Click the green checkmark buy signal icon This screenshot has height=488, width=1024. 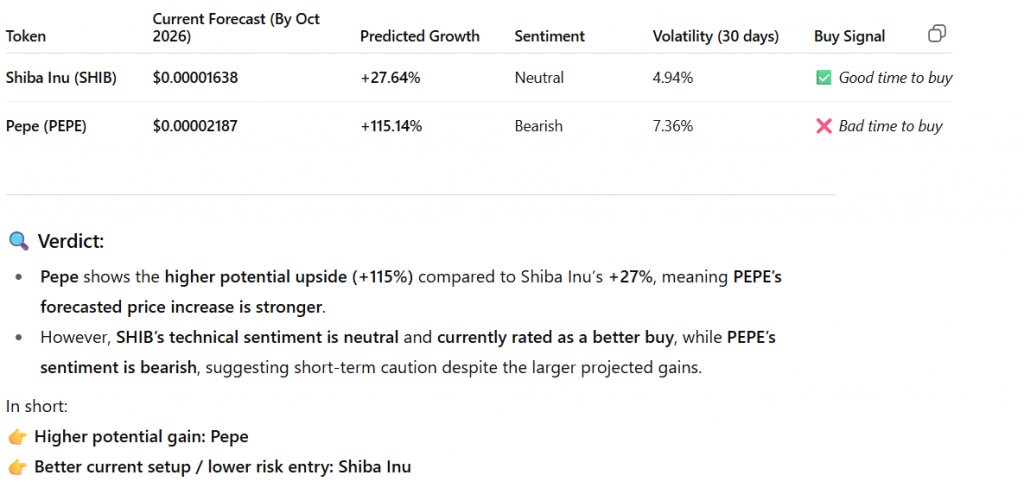[824, 78]
